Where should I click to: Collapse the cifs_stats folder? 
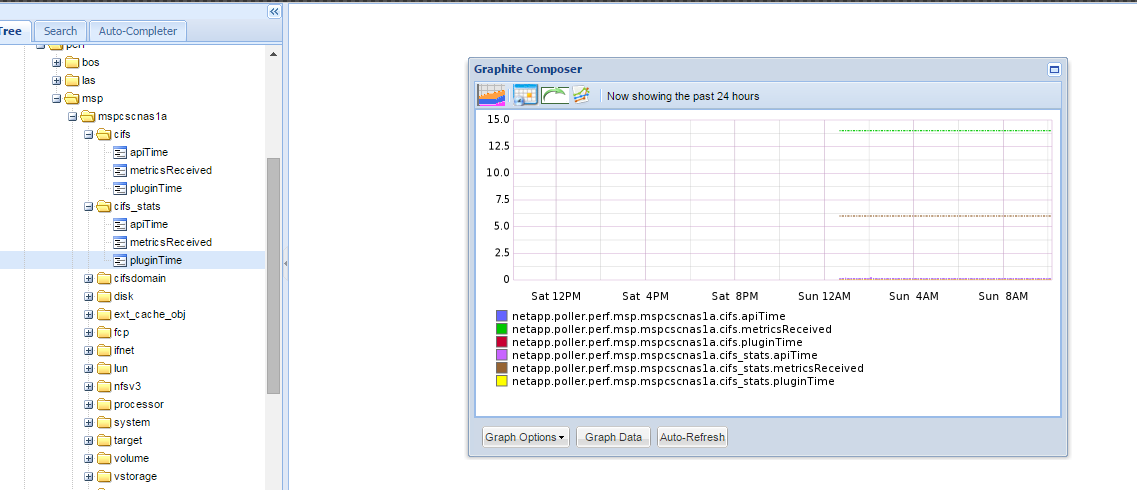tap(89, 206)
